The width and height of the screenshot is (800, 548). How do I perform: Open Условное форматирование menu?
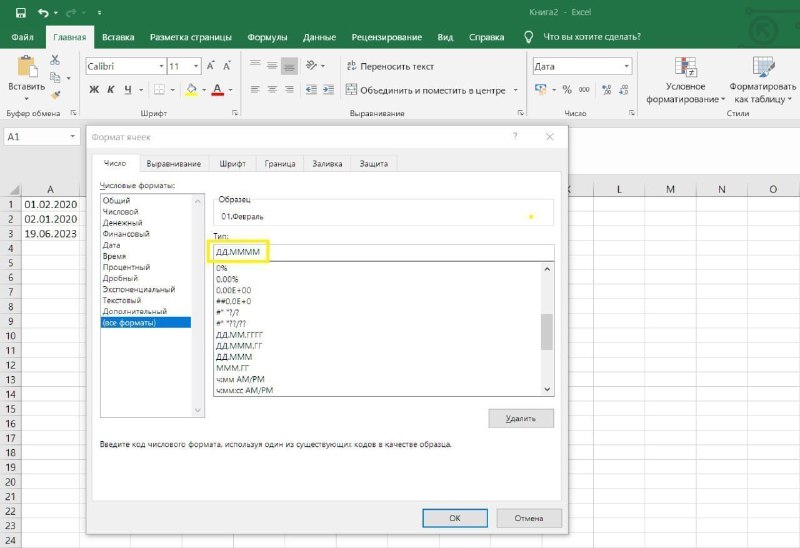685,80
